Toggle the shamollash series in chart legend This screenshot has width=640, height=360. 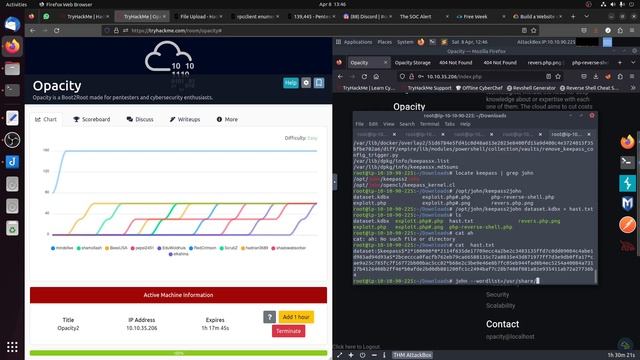pyautogui.click(x=89, y=248)
